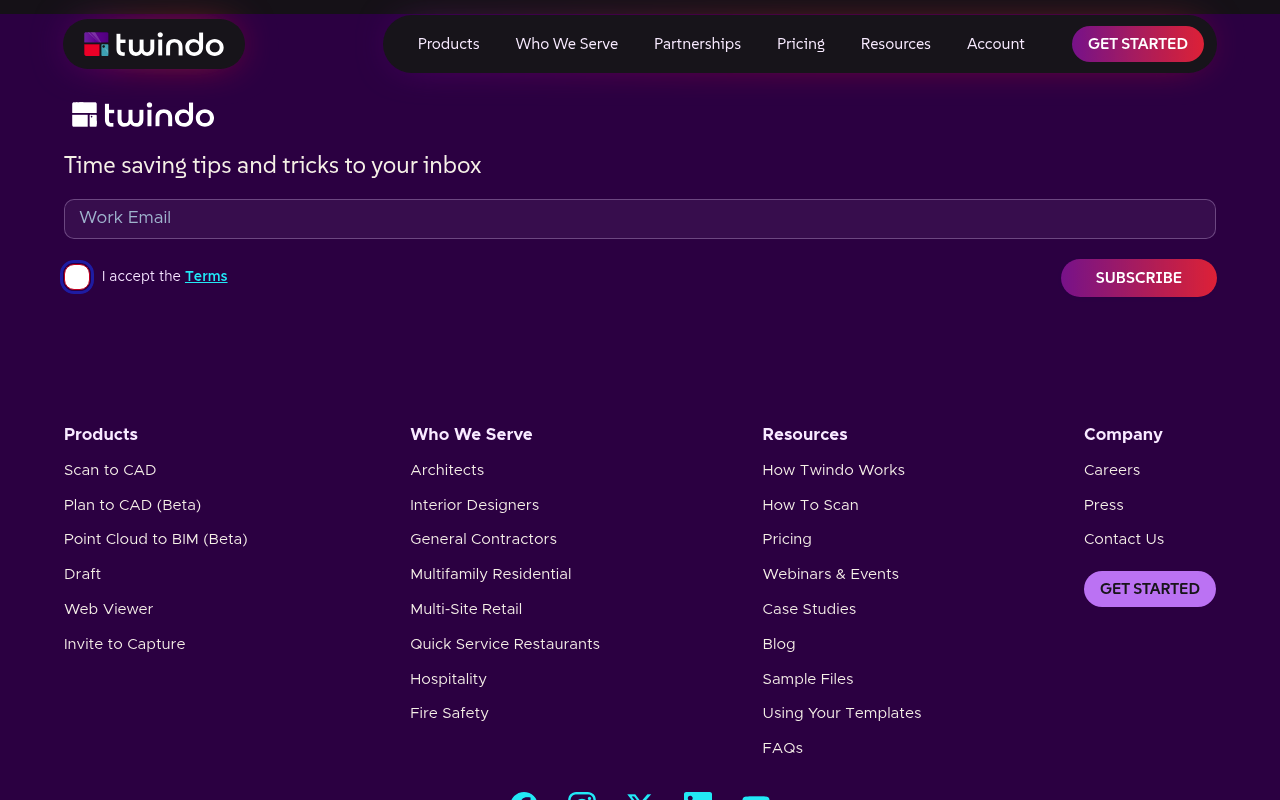This screenshot has width=1280, height=800.
Task: Focus the Work Email input field
Action: click(x=640, y=219)
